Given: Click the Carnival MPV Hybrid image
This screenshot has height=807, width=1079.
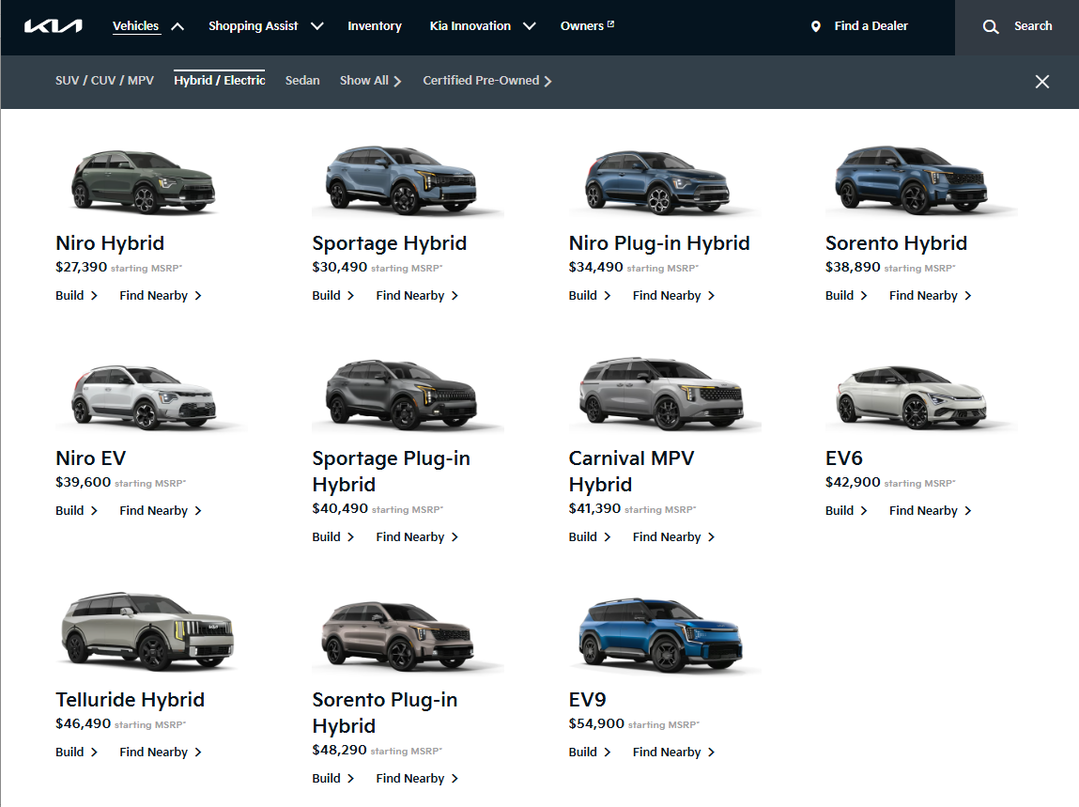Looking at the screenshot, I should (661, 394).
